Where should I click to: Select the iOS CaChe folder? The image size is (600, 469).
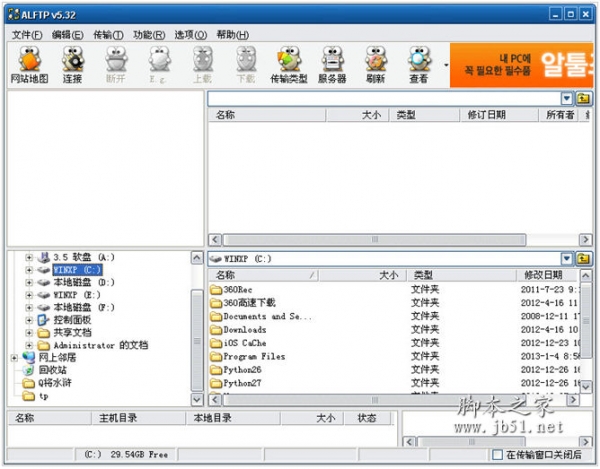(238, 343)
